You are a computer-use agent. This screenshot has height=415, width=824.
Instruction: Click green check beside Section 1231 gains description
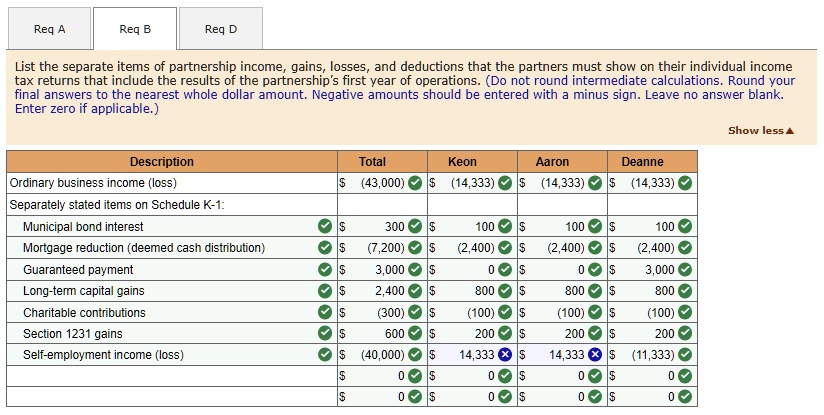point(325,334)
